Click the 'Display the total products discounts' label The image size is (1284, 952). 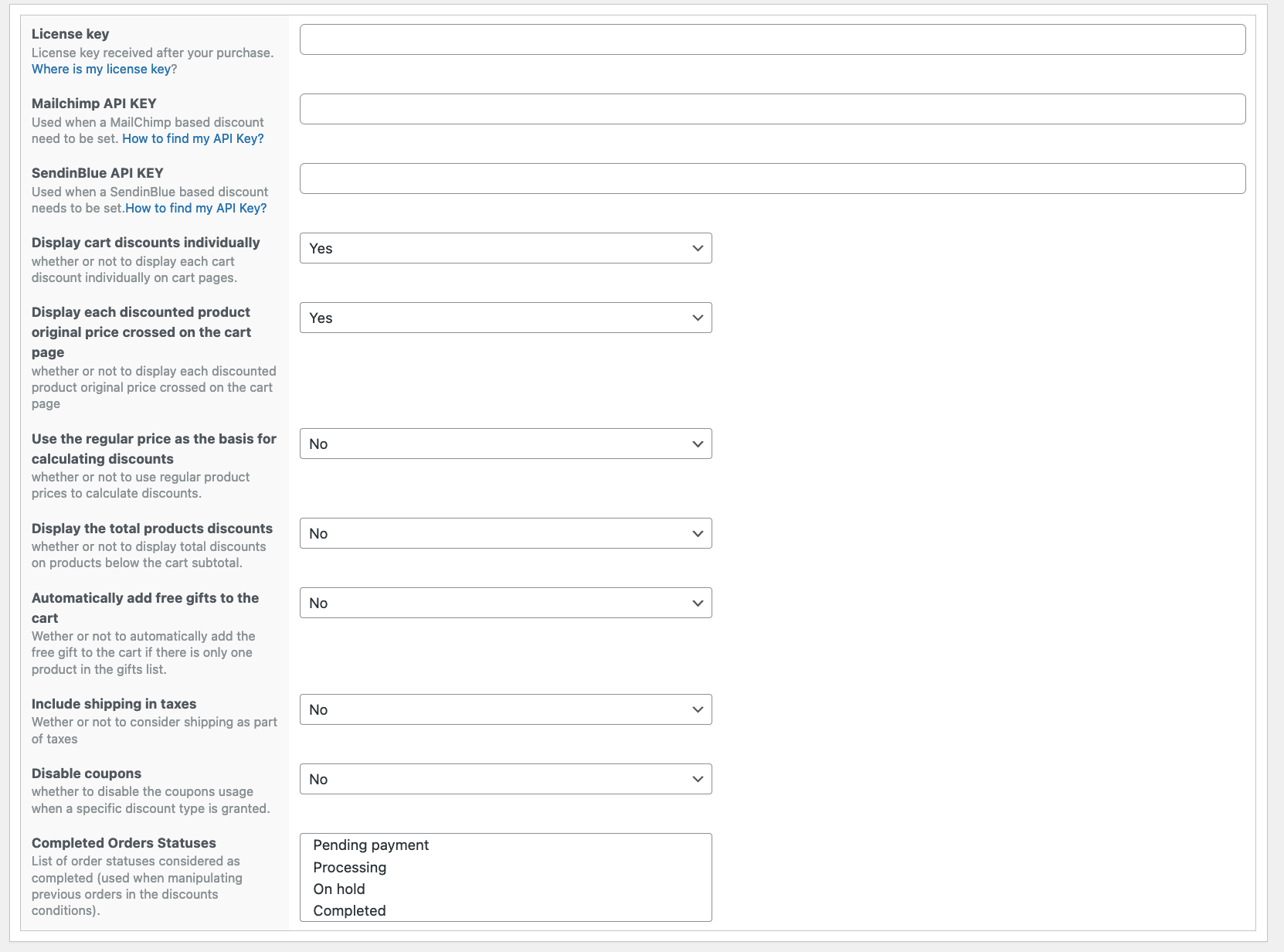(x=152, y=529)
